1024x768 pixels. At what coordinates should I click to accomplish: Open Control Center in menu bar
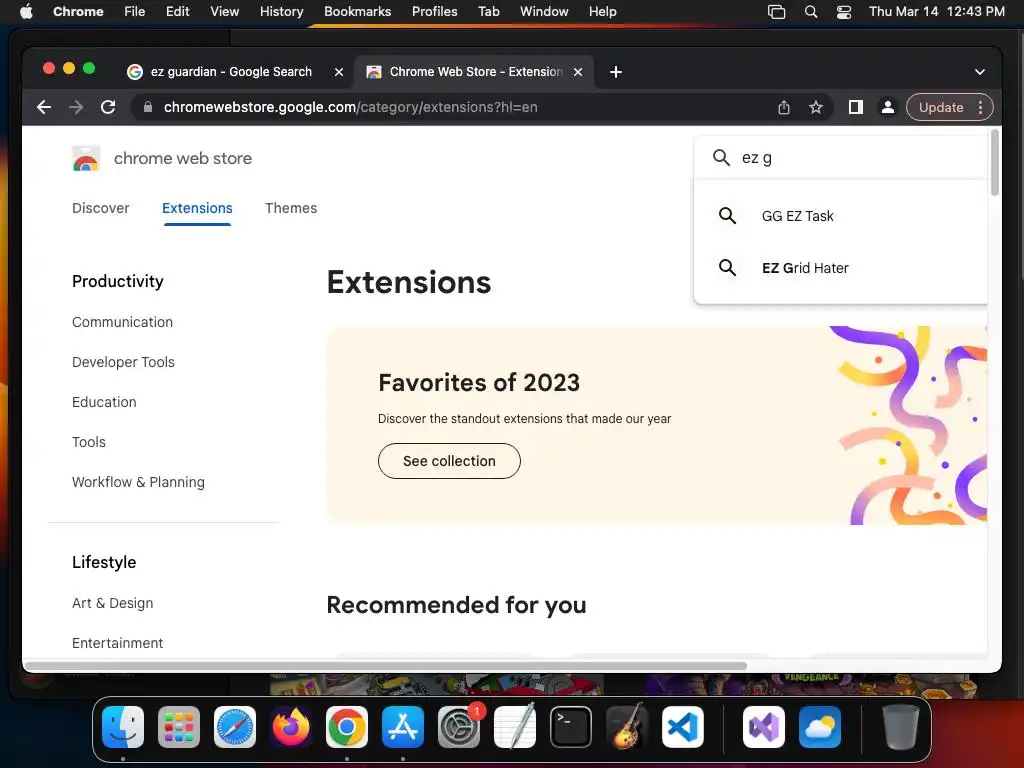844,12
